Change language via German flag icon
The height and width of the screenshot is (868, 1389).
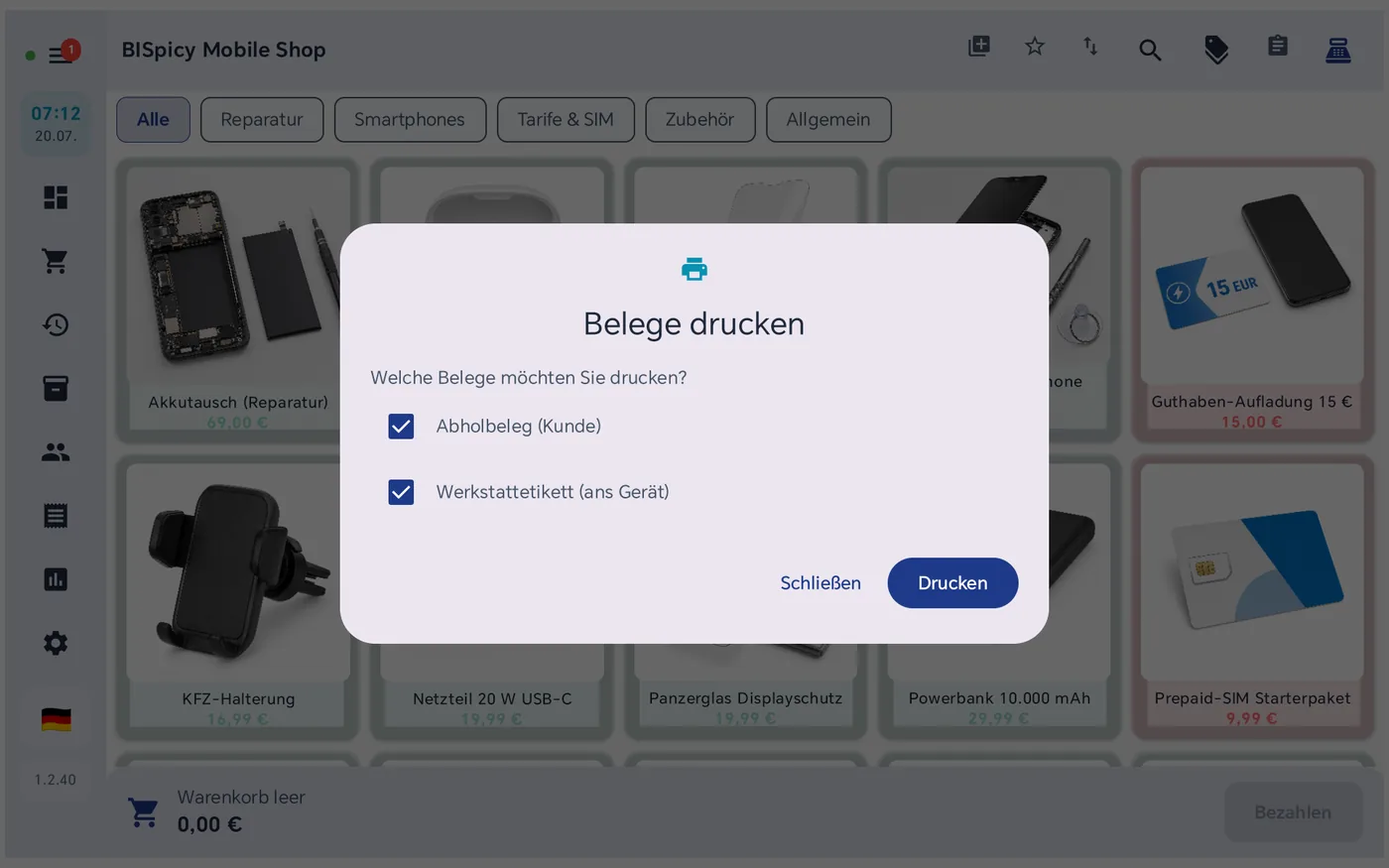56,719
